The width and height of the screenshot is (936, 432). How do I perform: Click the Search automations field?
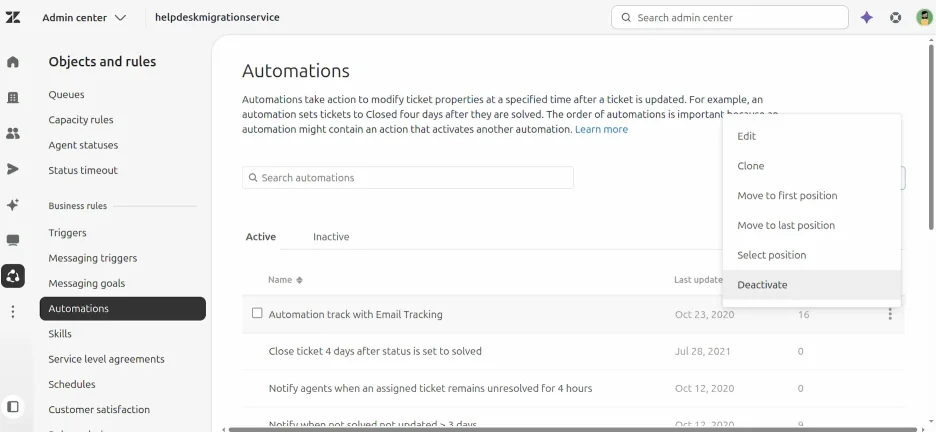point(408,178)
